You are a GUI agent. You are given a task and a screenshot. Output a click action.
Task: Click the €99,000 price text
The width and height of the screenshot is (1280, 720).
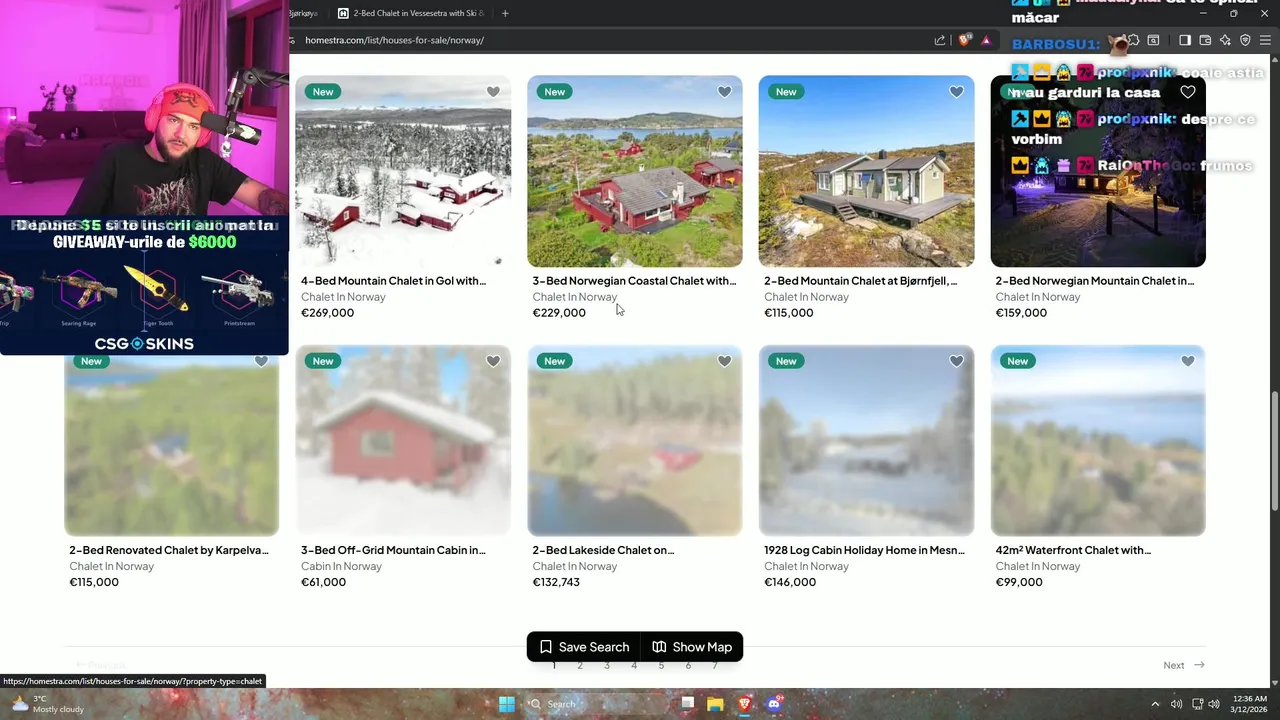point(1021,582)
